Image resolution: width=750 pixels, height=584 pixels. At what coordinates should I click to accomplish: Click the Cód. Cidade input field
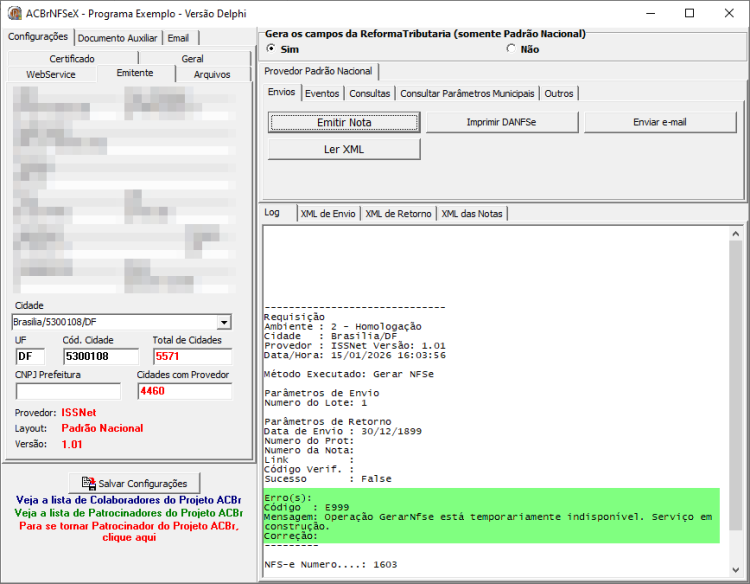[x=101, y=356]
